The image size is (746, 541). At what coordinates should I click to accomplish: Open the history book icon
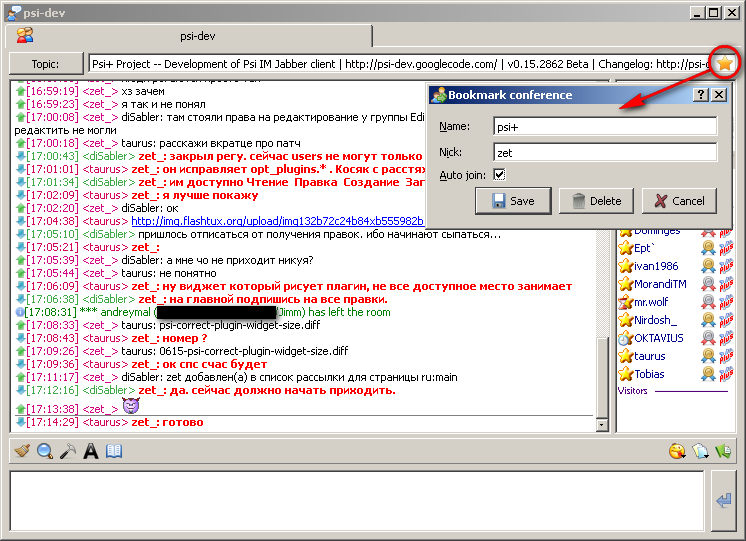(113, 451)
